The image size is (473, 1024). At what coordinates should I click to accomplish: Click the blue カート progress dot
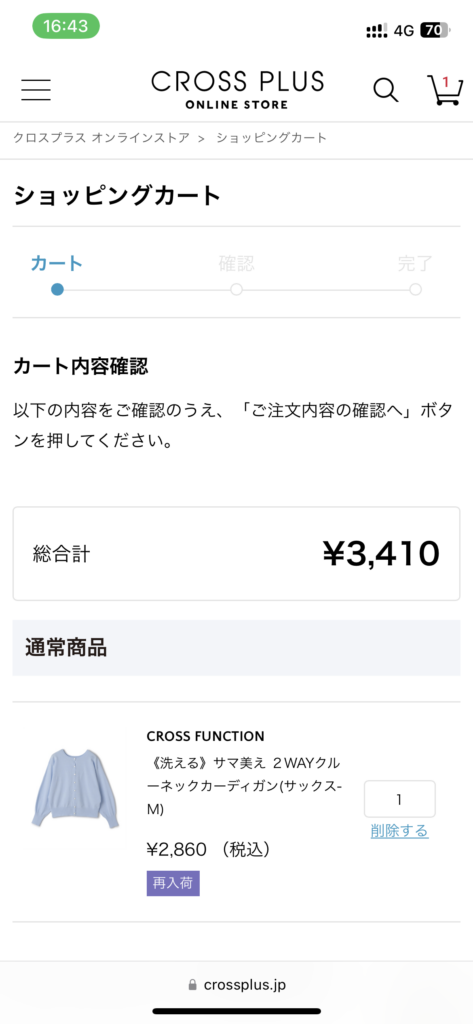tap(57, 289)
